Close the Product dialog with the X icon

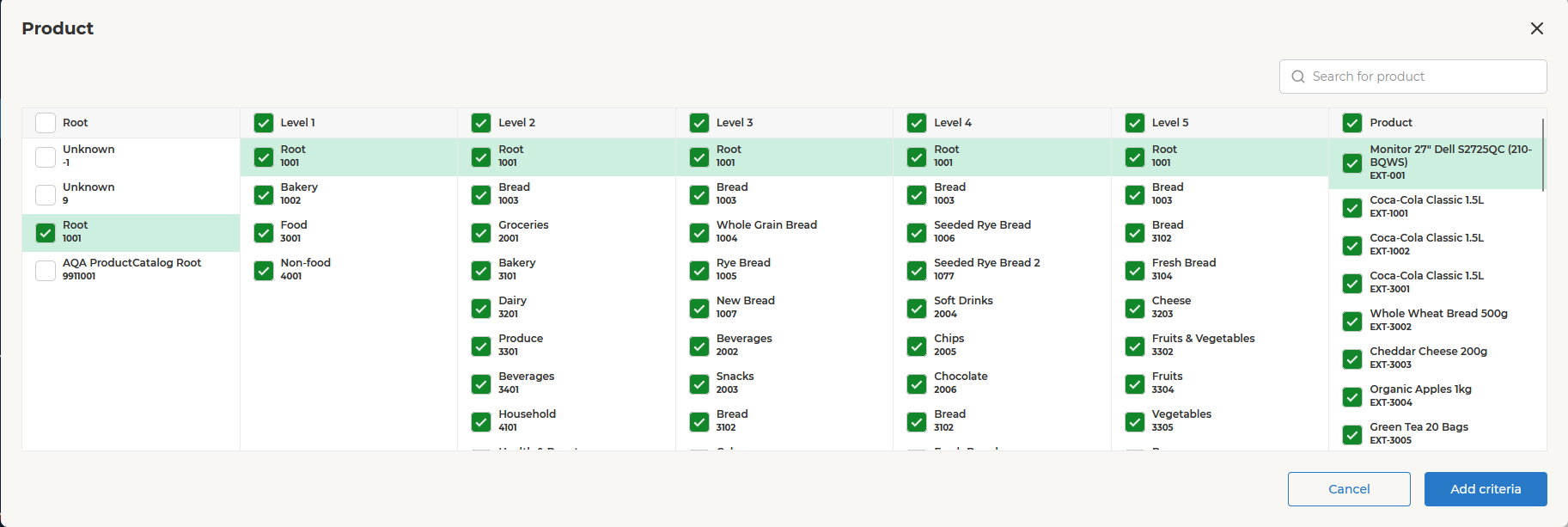pyautogui.click(x=1537, y=28)
